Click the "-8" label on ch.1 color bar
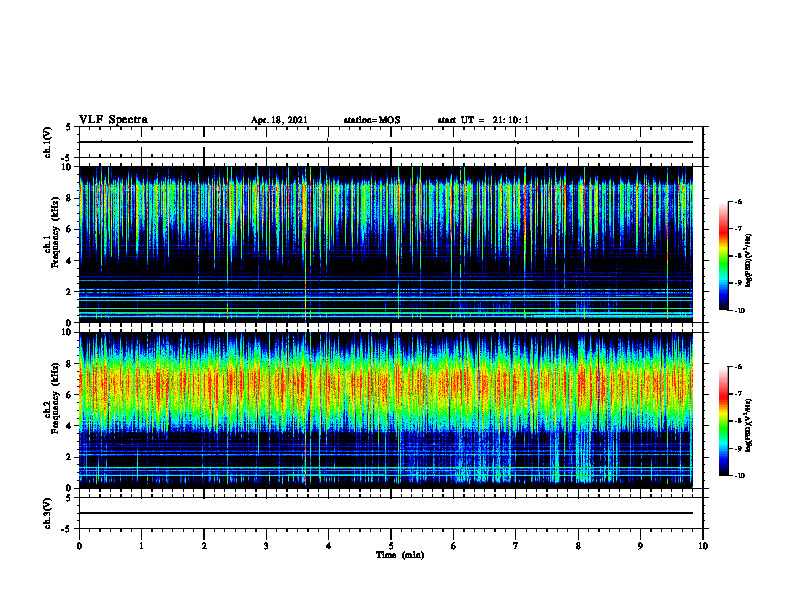 click(x=738, y=256)
